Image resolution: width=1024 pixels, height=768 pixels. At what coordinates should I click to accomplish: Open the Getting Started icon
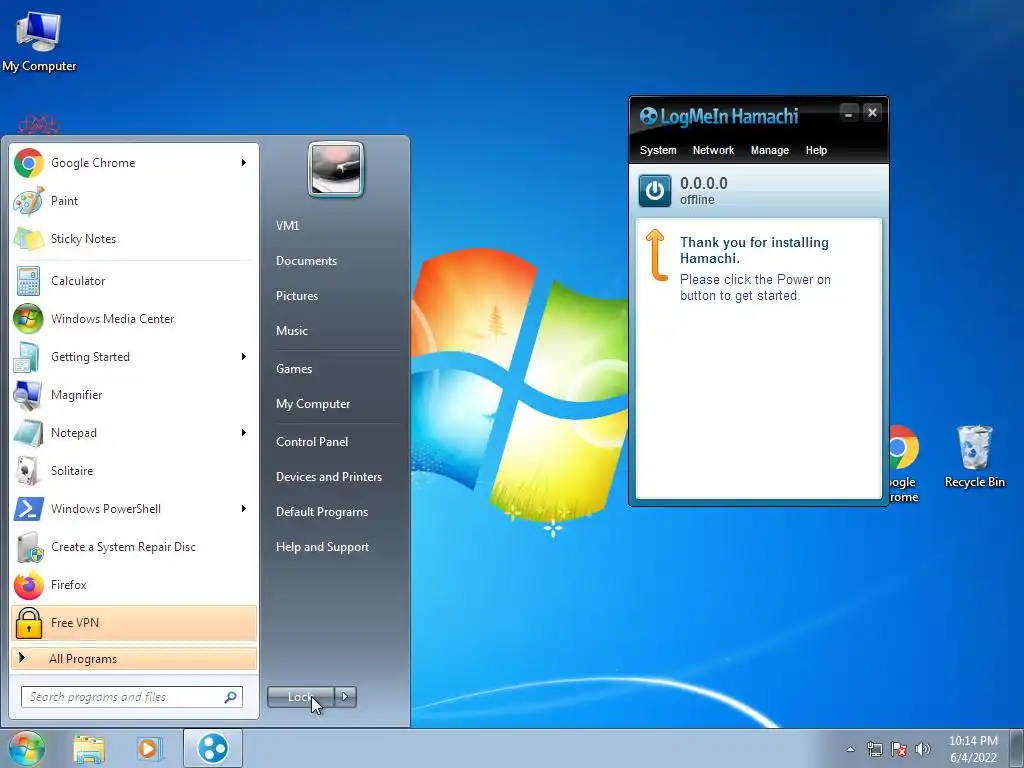pos(29,357)
